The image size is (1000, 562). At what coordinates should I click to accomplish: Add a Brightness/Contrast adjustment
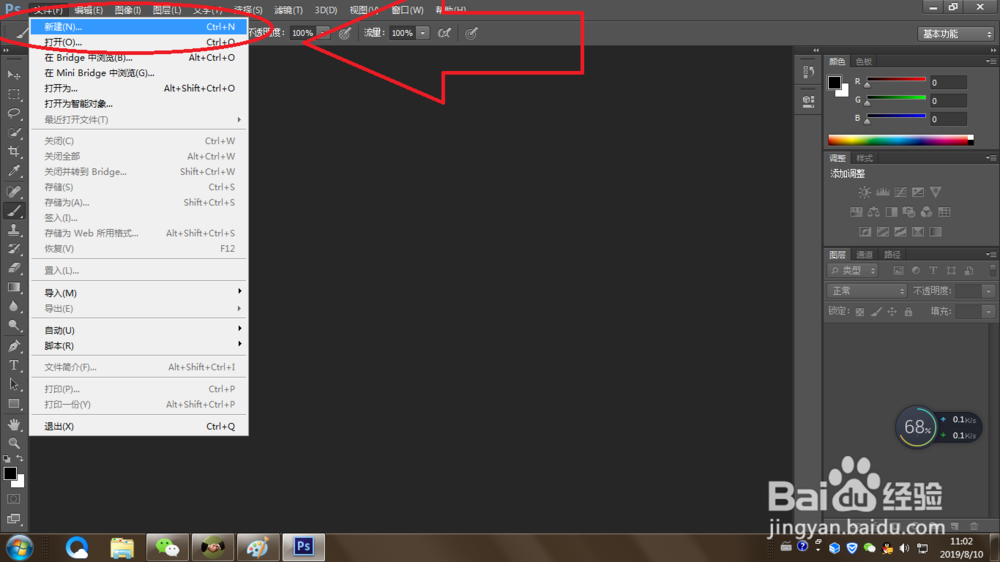tap(864, 192)
